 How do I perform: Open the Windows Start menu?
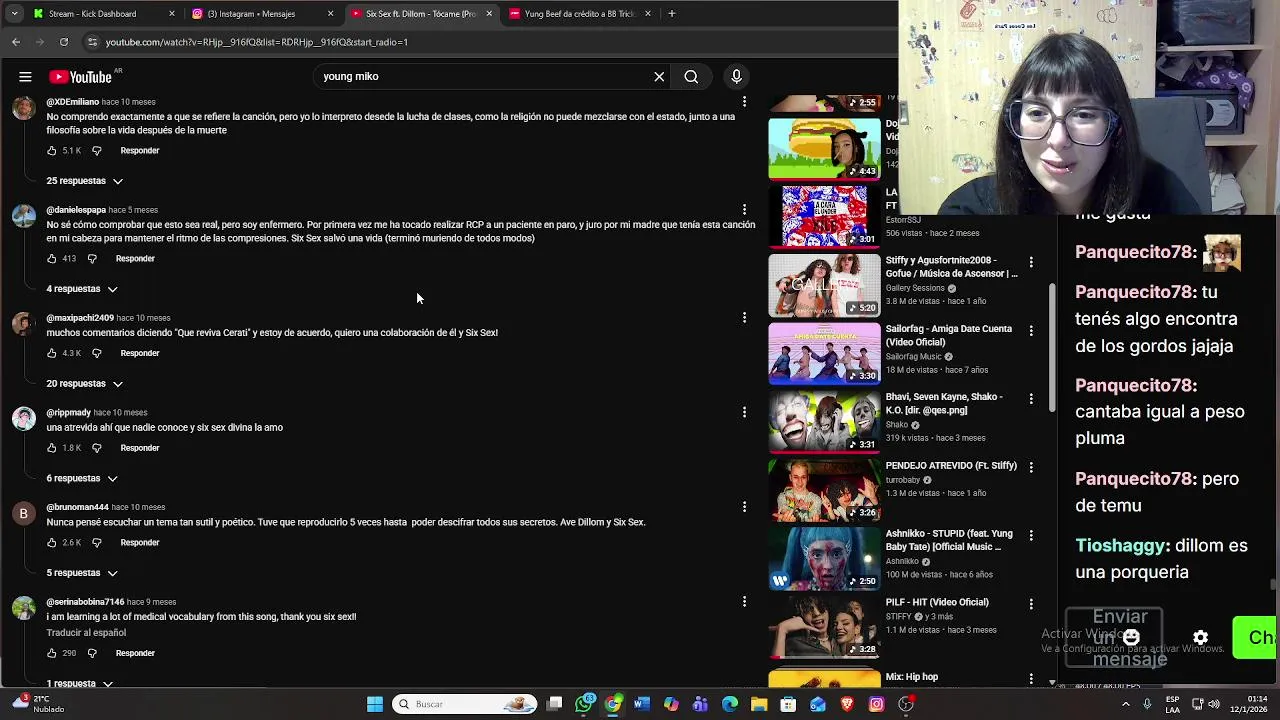coord(375,704)
